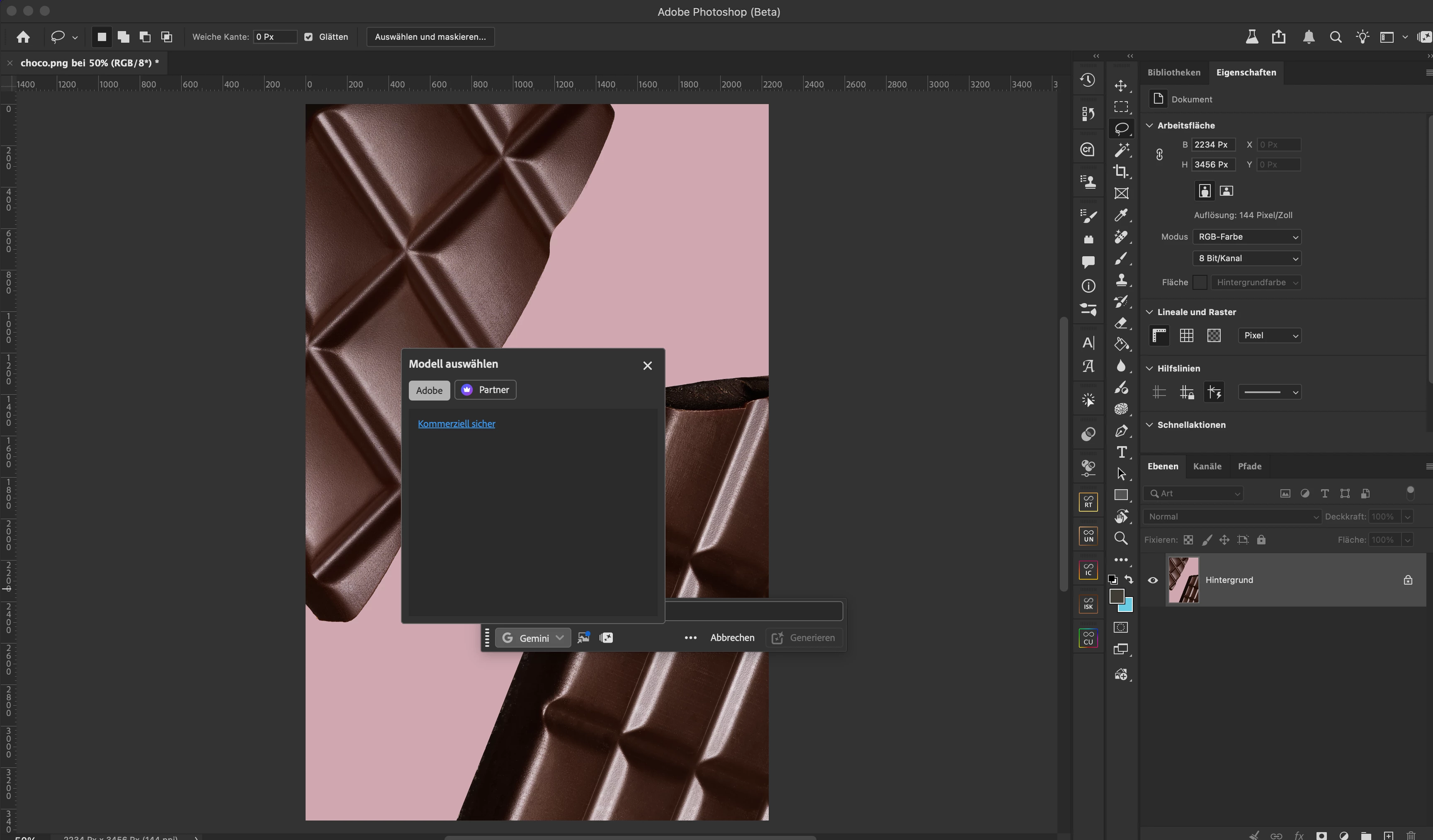Open the Modus RGB-Farbe dropdown
The image size is (1433, 840).
click(1246, 237)
